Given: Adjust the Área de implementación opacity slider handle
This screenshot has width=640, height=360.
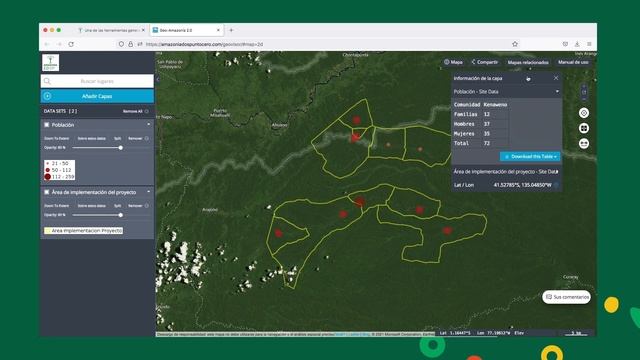Looking at the screenshot, I should (121, 215).
